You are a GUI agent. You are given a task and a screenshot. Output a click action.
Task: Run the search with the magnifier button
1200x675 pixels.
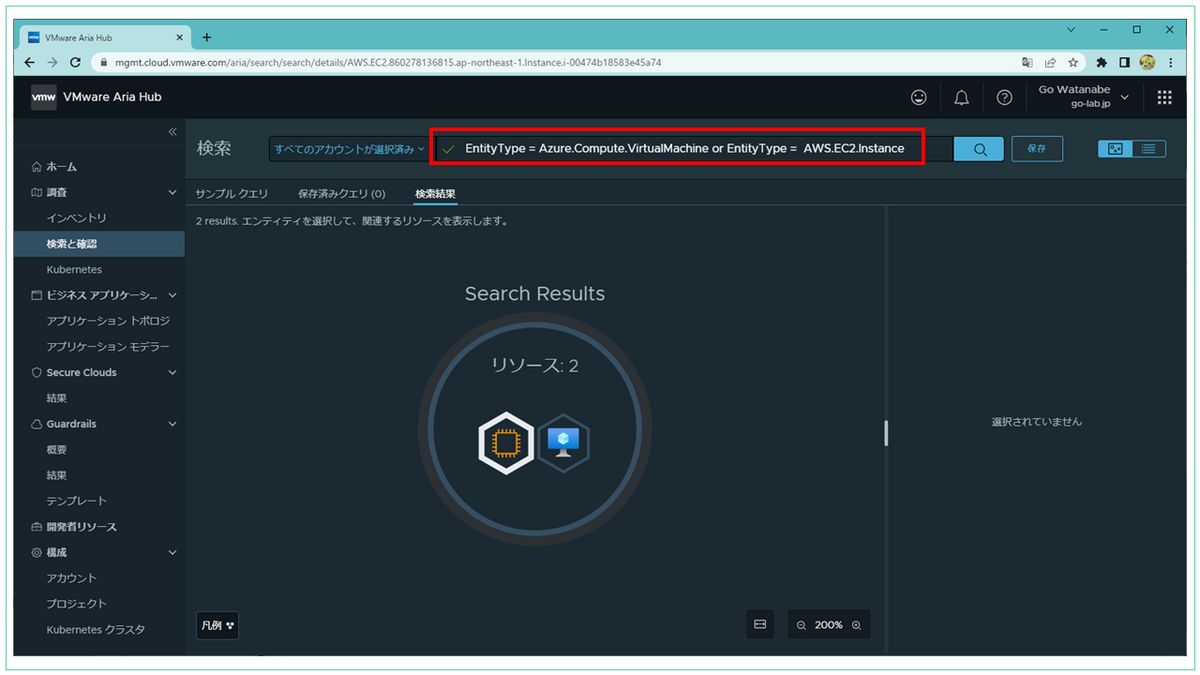point(980,149)
